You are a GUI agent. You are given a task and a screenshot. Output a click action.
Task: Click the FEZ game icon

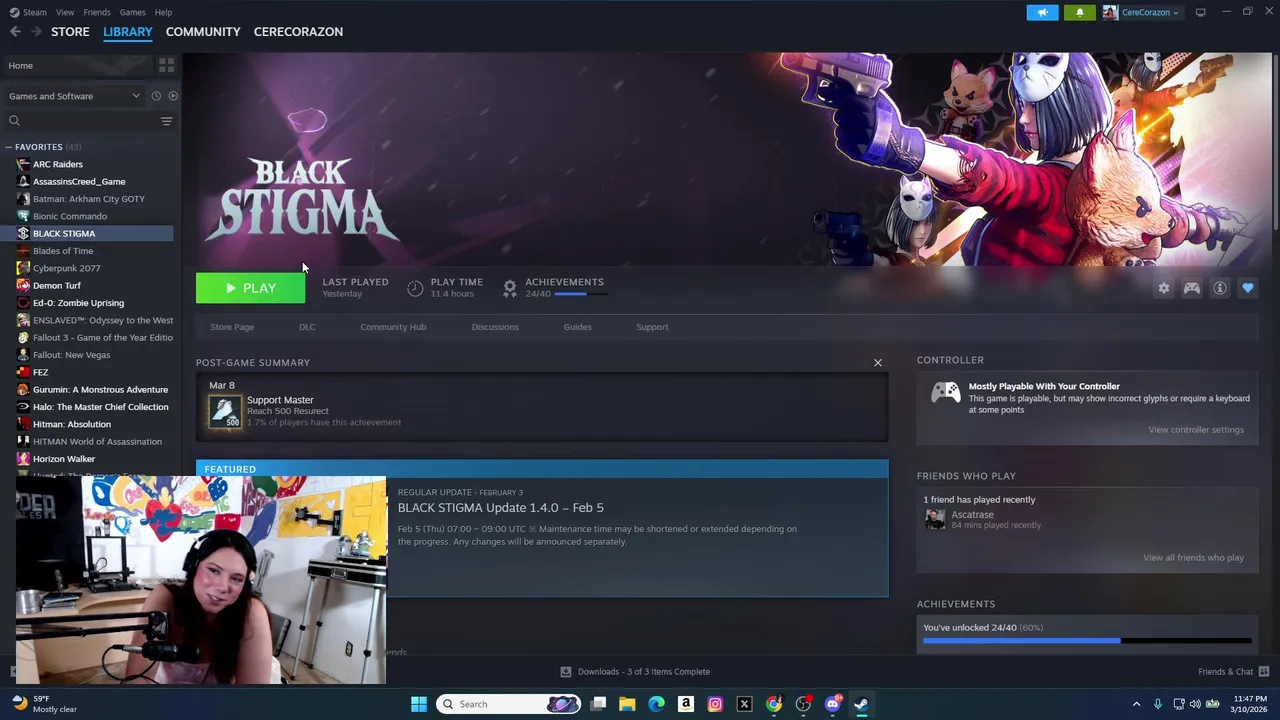point(23,372)
